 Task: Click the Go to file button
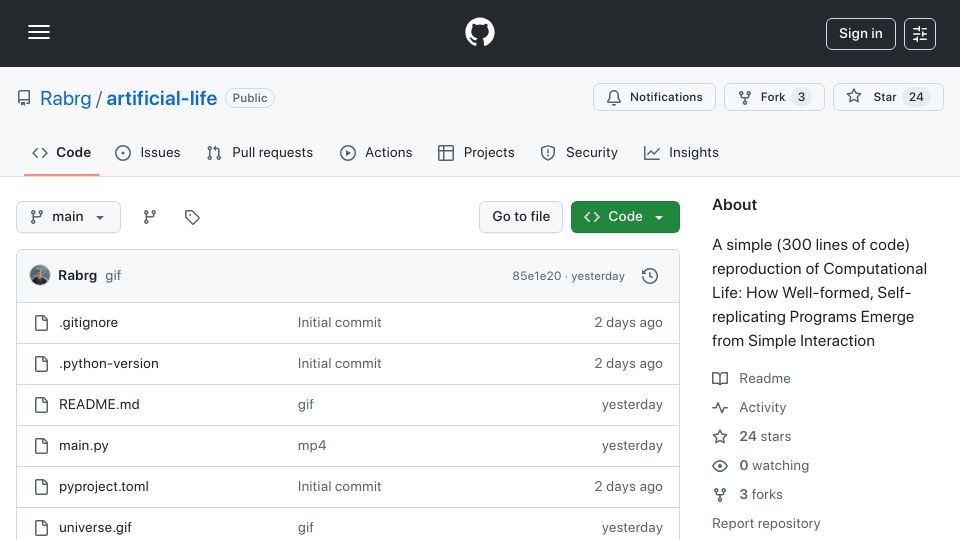[x=521, y=217]
